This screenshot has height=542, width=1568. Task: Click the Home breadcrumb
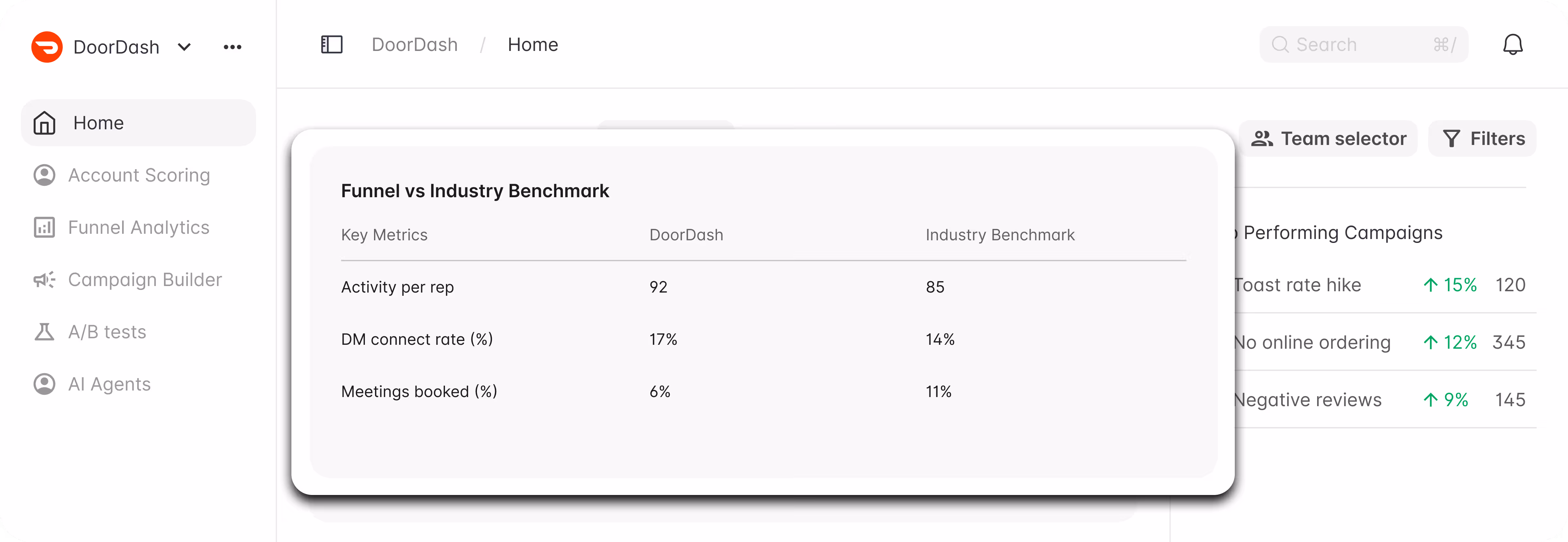pos(532,44)
